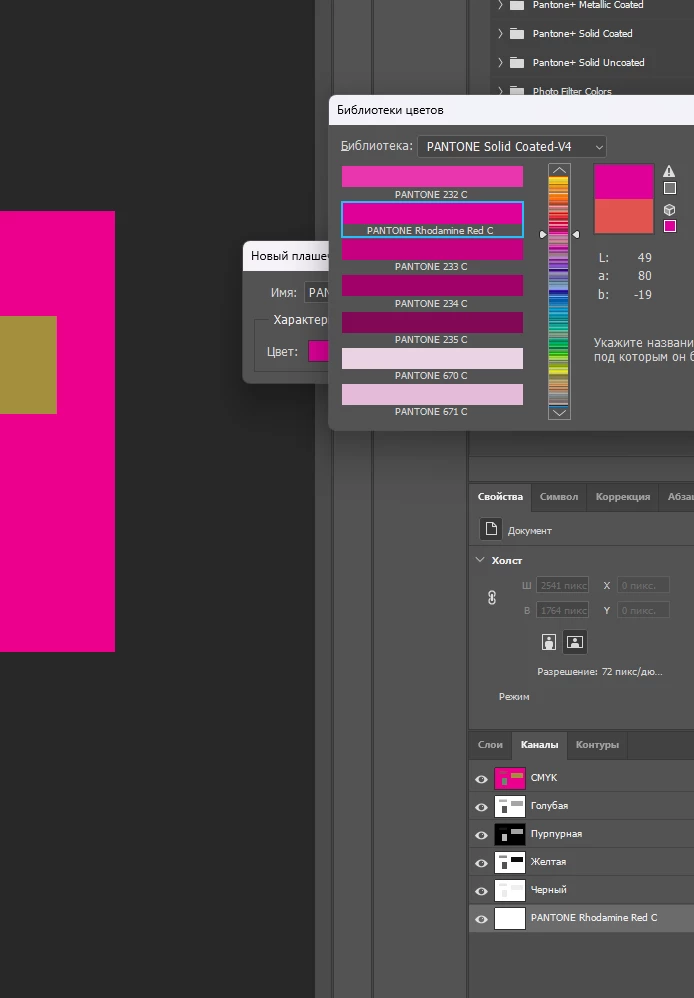Screen dimensions: 694x998
Task: Click the web-safe magenta color square
Action: click(x=670, y=226)
